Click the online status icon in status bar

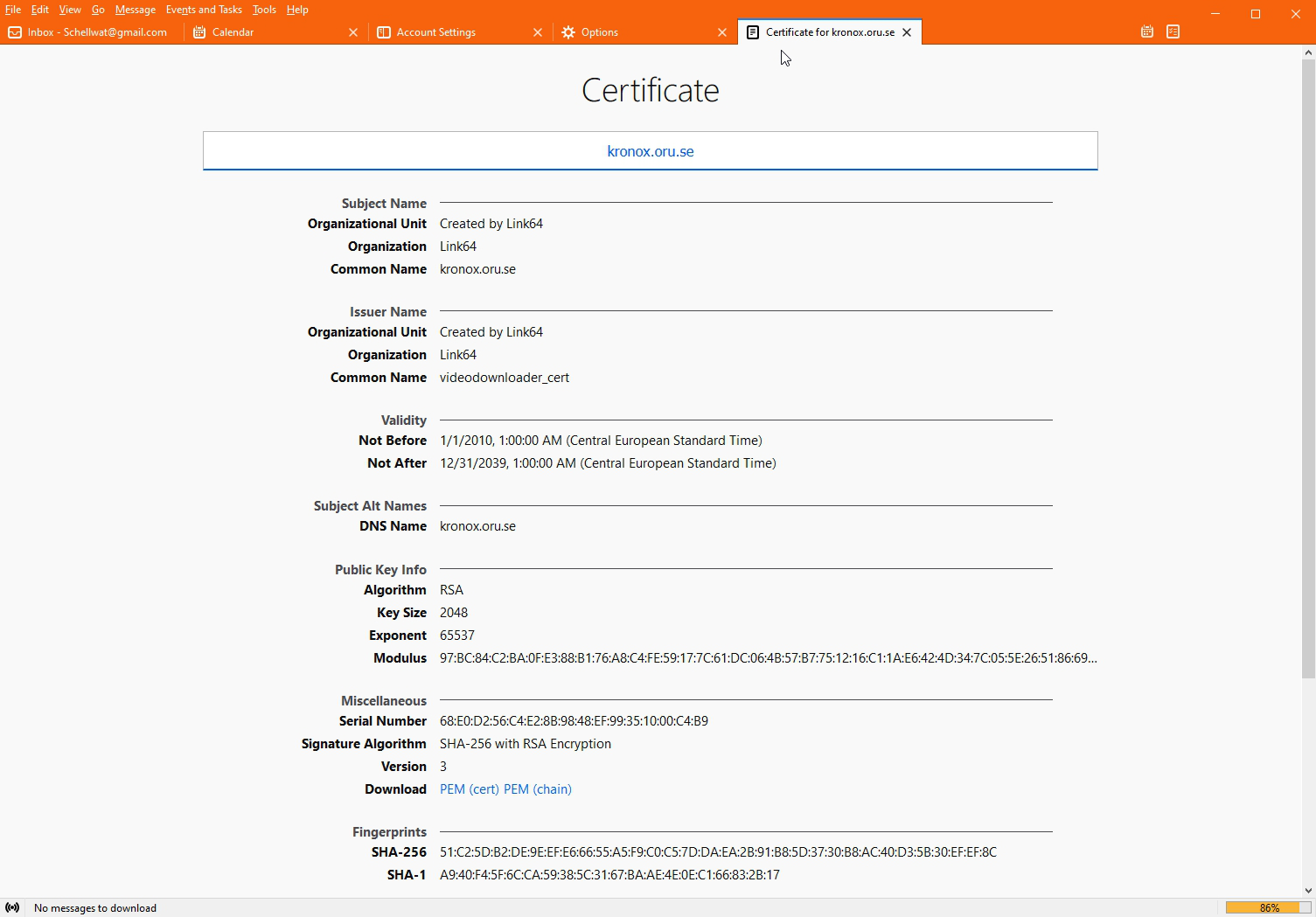(x=12, y=907)
